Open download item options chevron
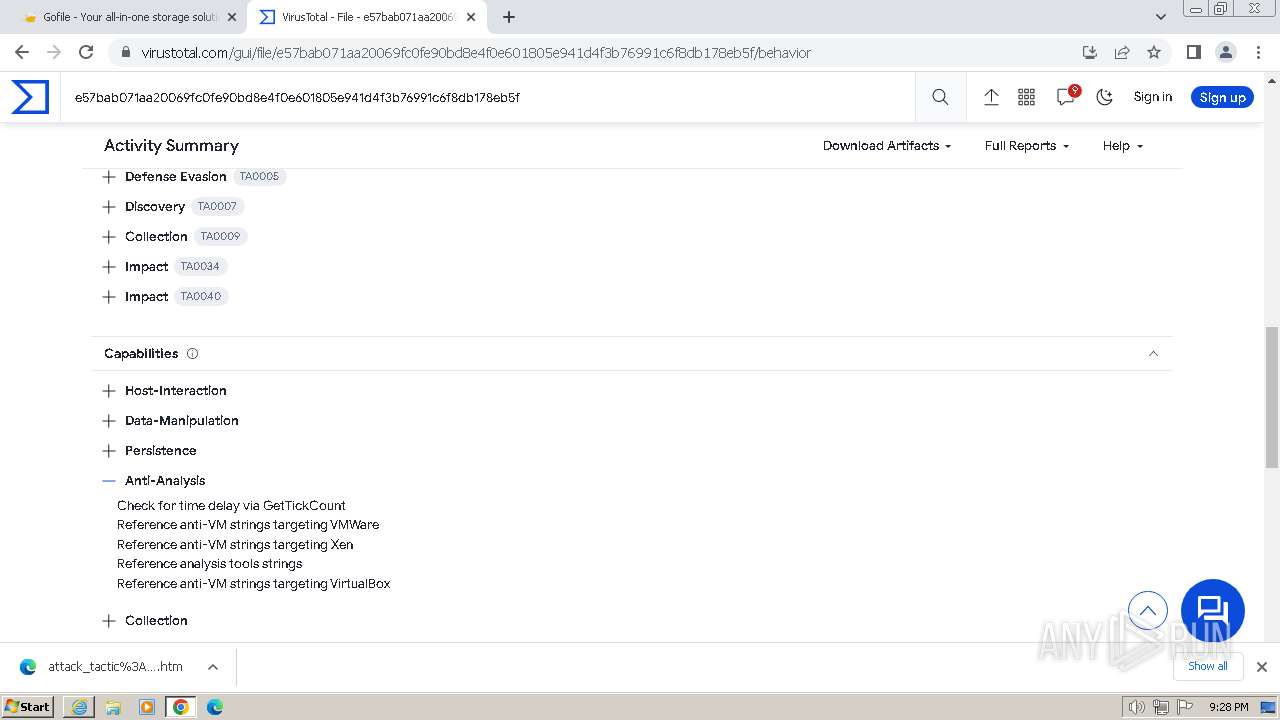Screen dimensions: 1280x720 (213, 667)
